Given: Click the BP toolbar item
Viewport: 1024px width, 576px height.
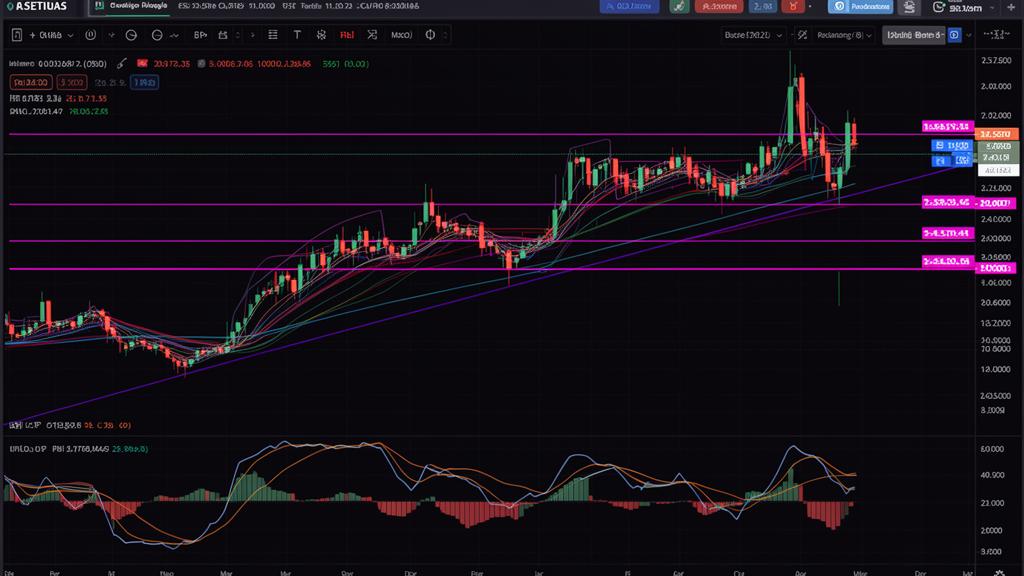Looking at the screenshot, I should [x=200, y=35].
